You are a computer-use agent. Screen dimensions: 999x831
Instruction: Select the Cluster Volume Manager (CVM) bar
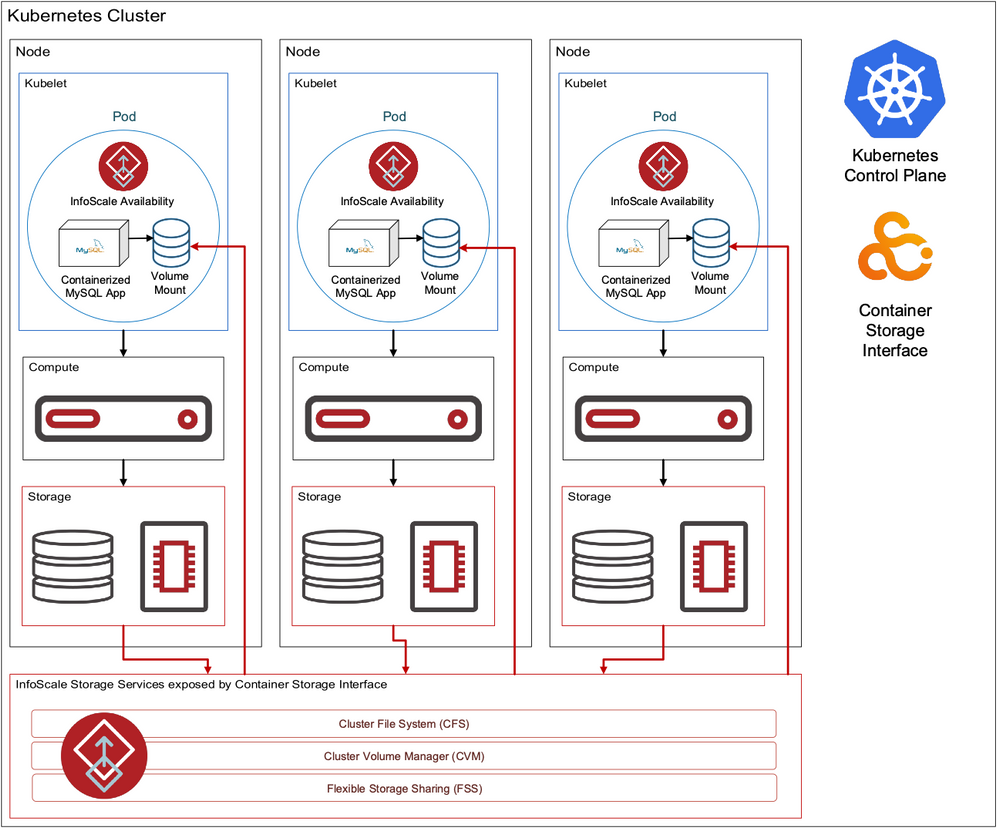[x=404, y=756]
